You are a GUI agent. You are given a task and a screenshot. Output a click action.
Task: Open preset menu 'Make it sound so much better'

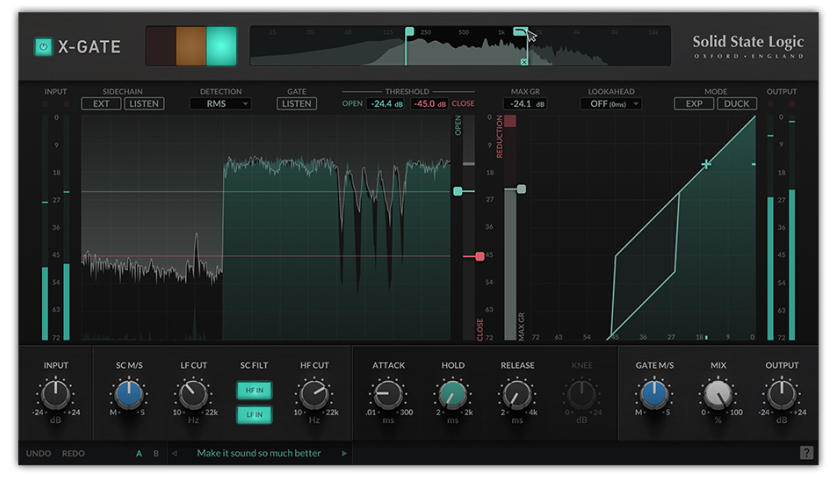[259, 453]
